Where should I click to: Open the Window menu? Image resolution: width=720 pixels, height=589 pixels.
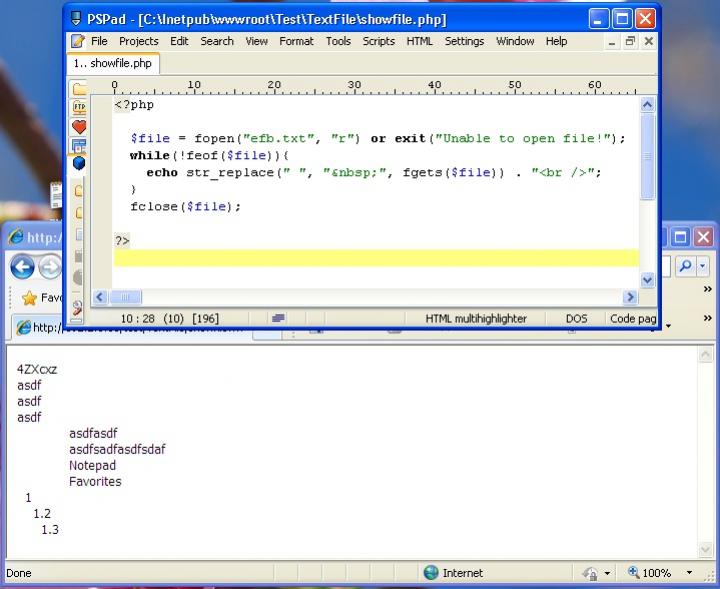point(515,41)
